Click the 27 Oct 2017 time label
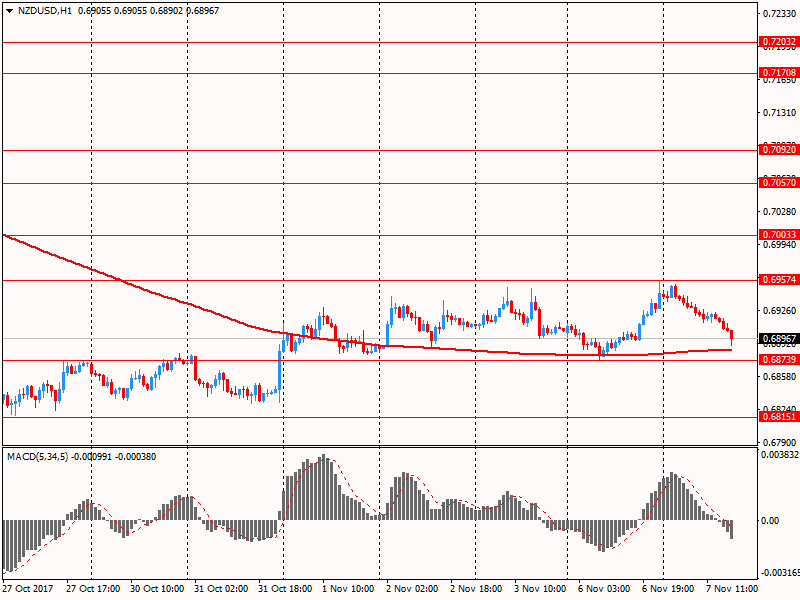This screenshot has height=600, width=800. pyautogui.click(x=28, y=588)
